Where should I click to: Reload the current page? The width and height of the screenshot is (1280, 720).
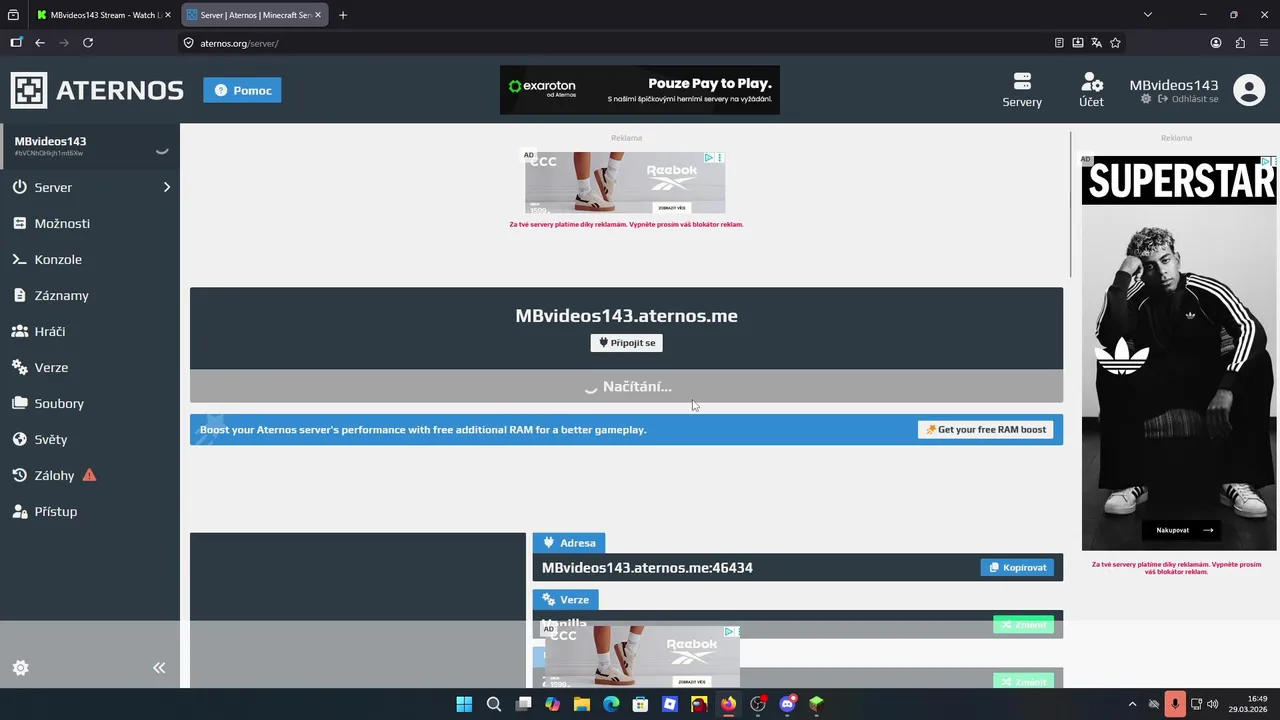click(88, 43)
